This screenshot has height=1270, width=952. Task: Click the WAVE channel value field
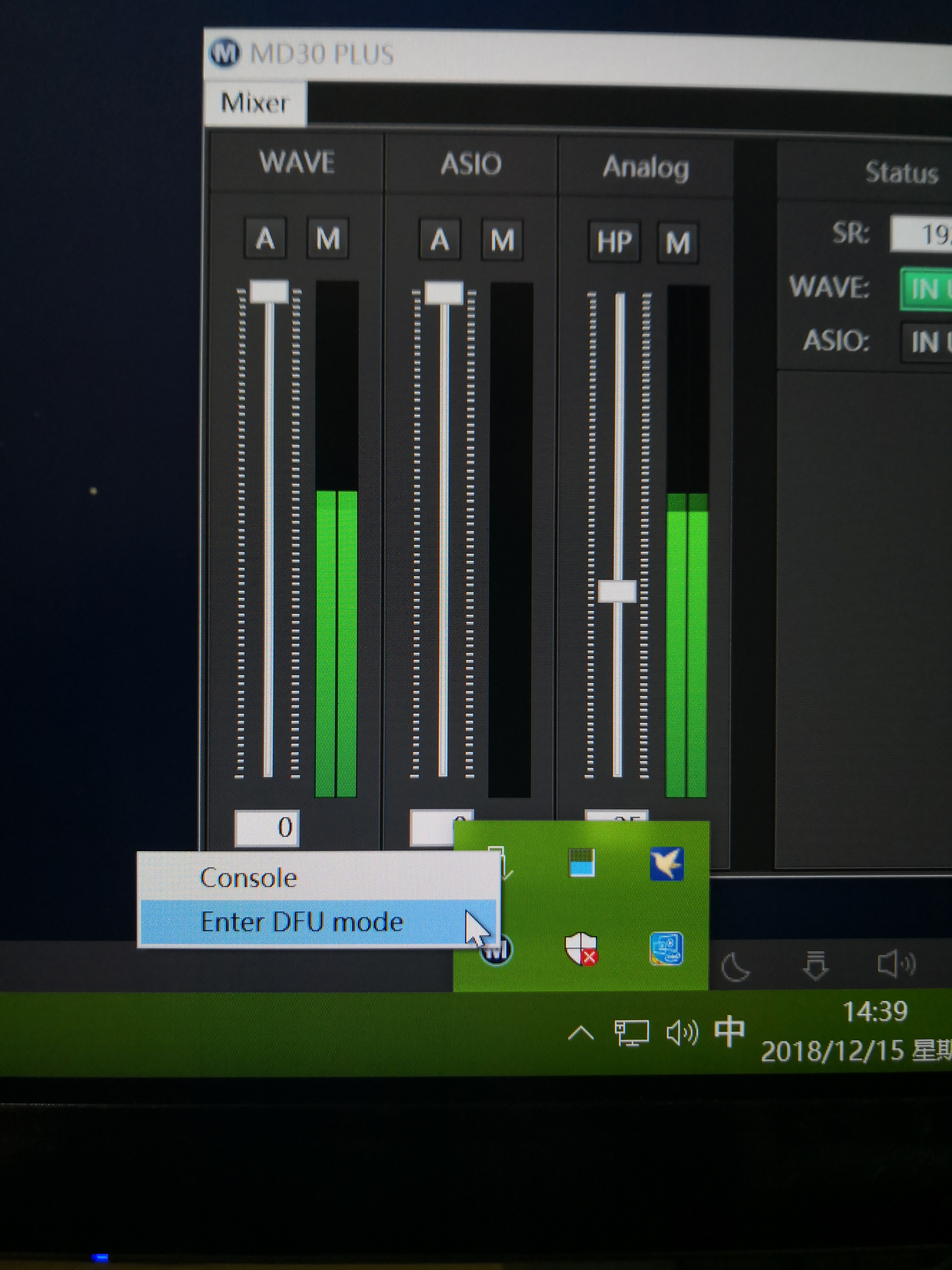[x=267, y=828]
